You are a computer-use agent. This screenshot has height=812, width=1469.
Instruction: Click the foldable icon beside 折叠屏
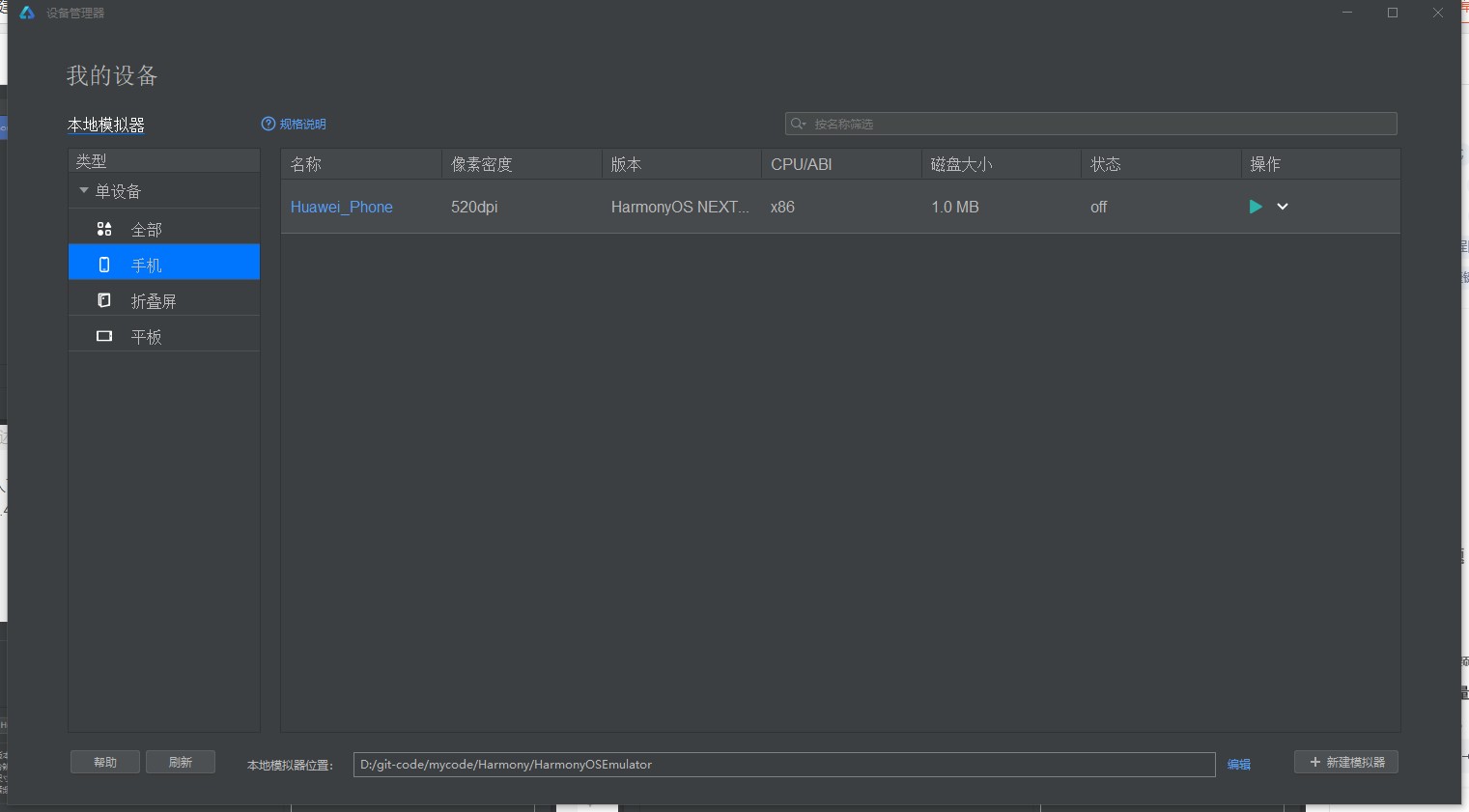coord(104,300)
